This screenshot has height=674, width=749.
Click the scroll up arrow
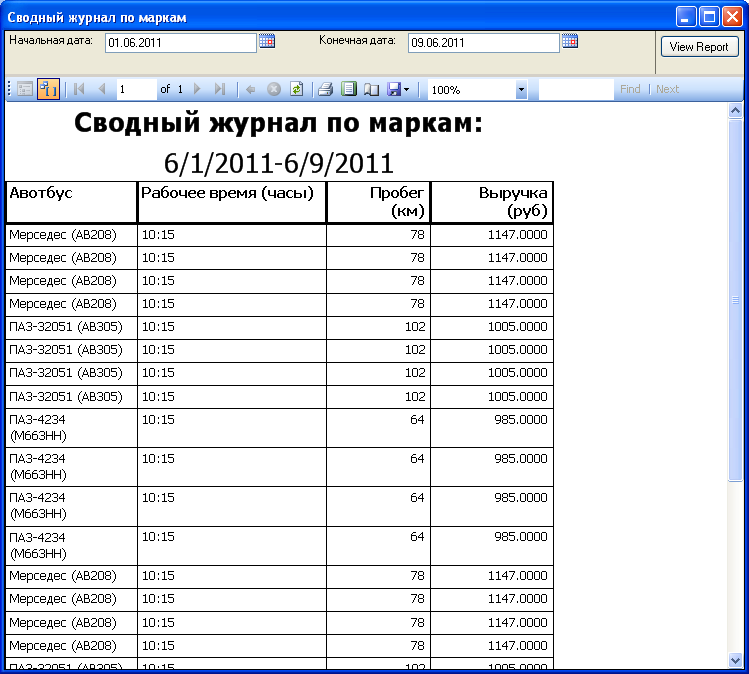(x=735, y=111)
